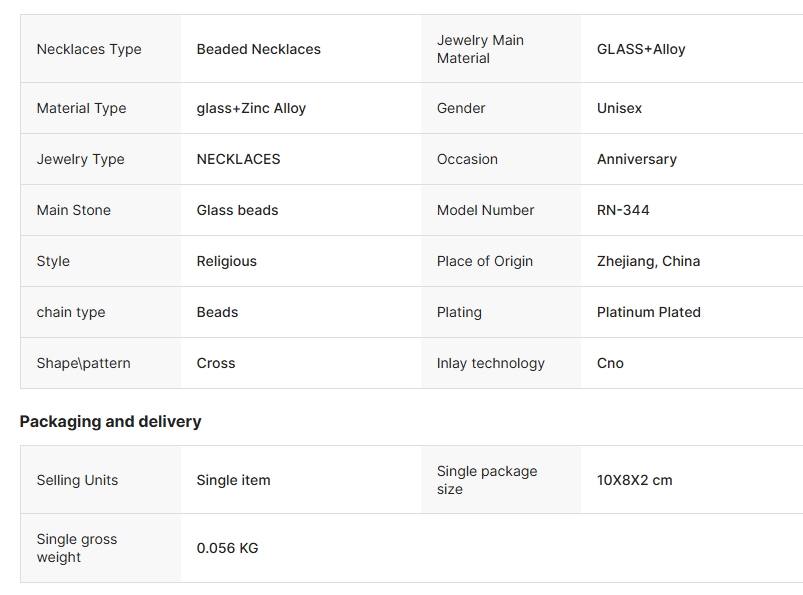Select the "Anniversary" occasion value
This screenshot has height=595, width=803.
click(x=636, y=159)
